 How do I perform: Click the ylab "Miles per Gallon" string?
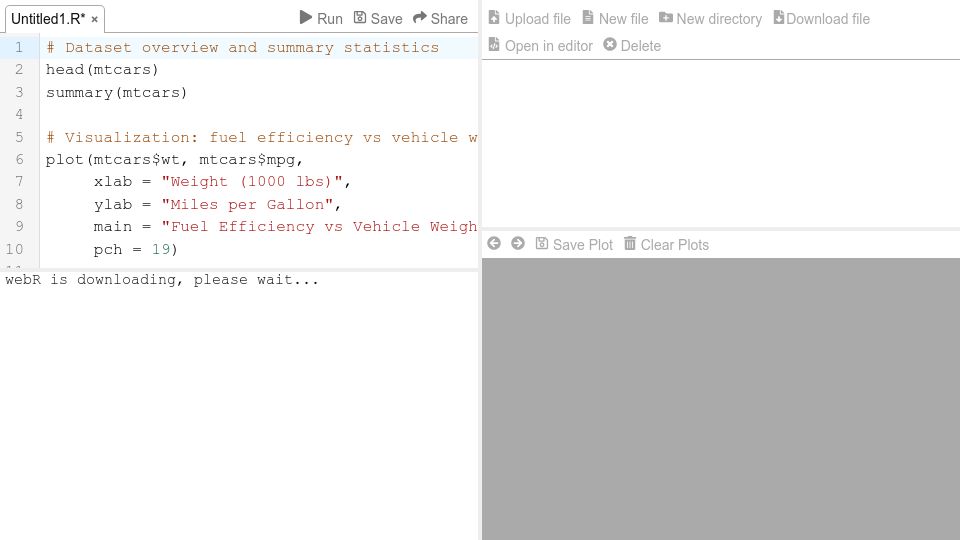247,204
